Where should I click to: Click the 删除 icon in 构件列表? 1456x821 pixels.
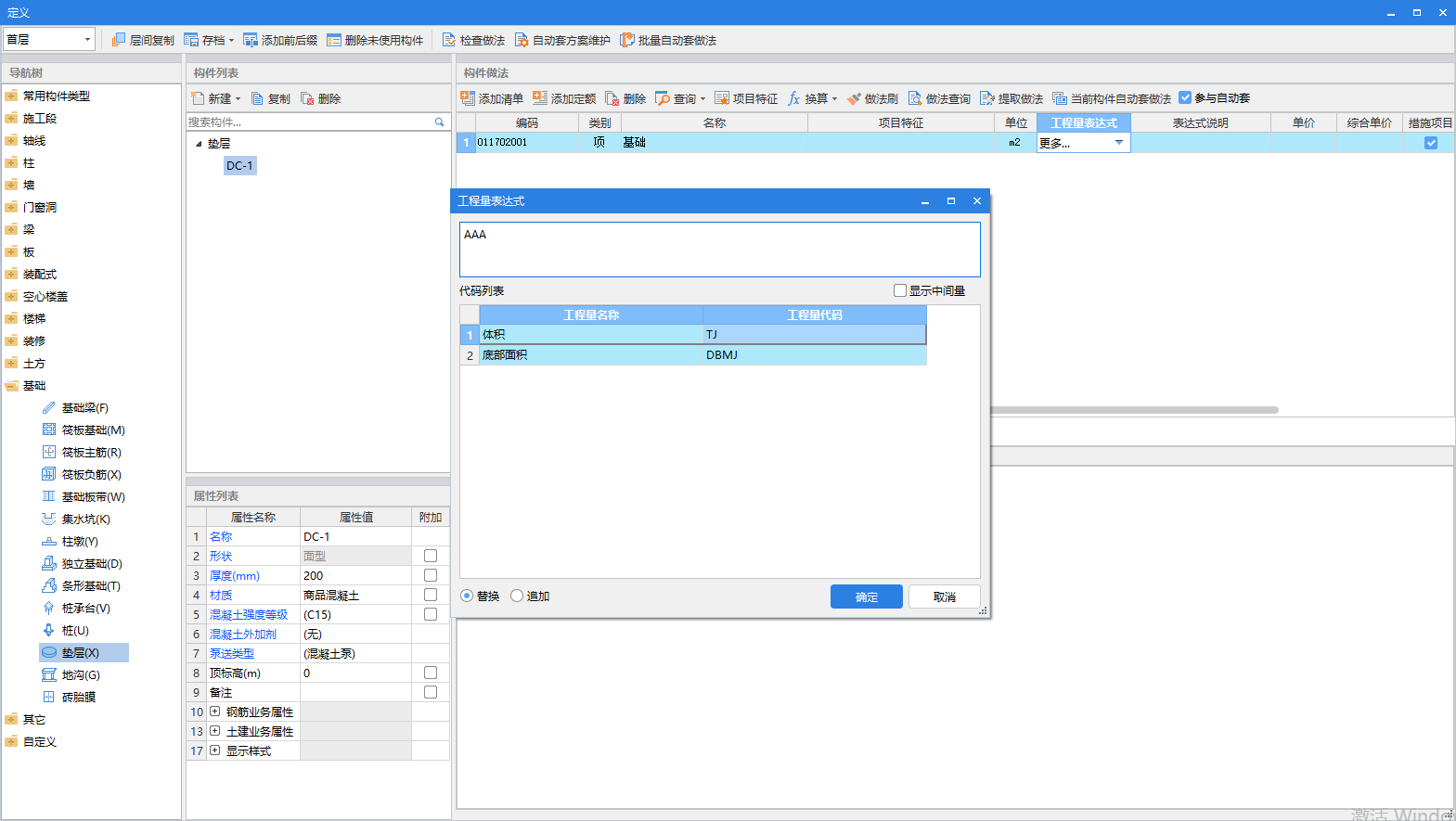[x=308, y=98]
